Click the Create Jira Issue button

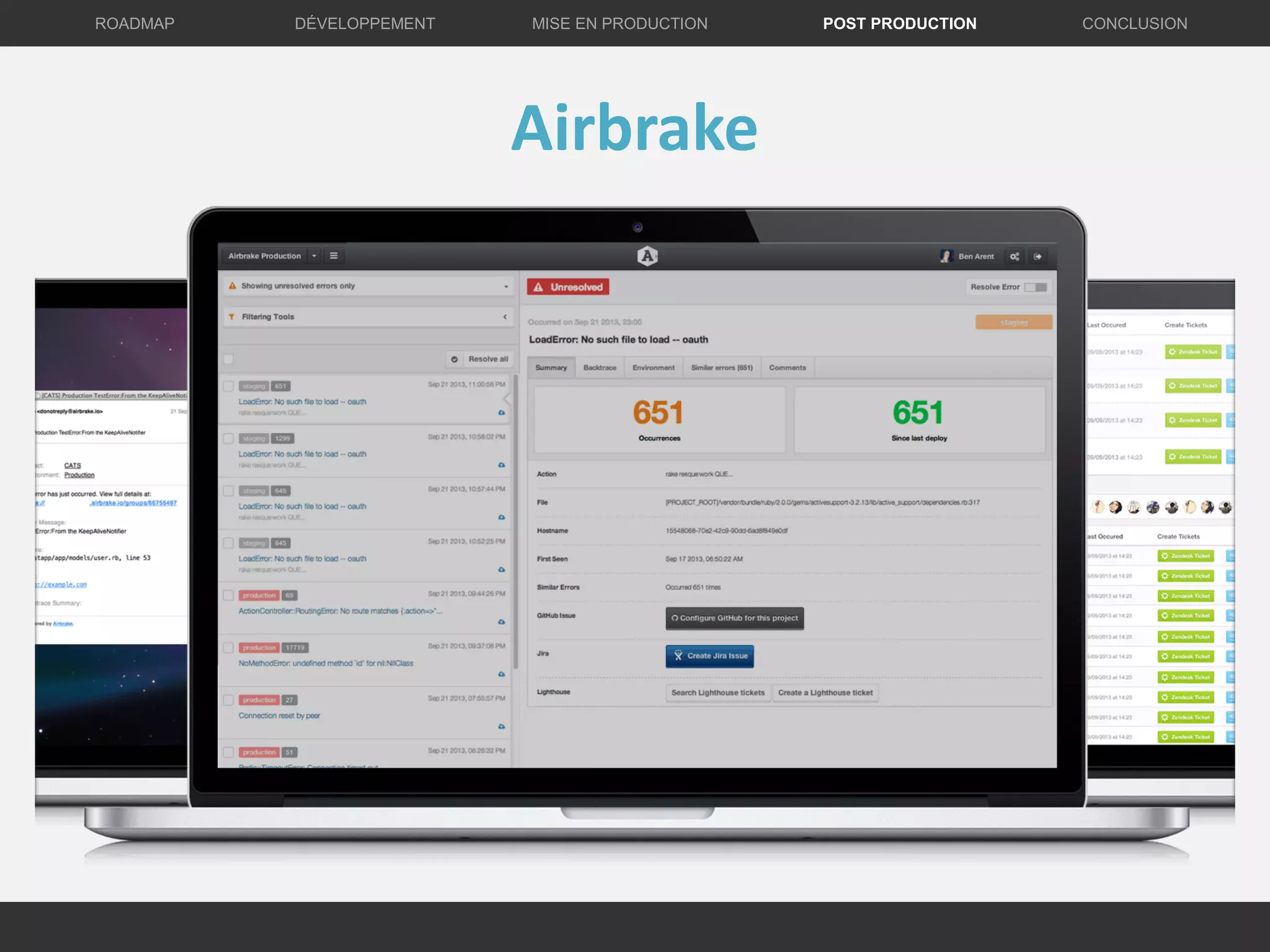tap(710, 656)
